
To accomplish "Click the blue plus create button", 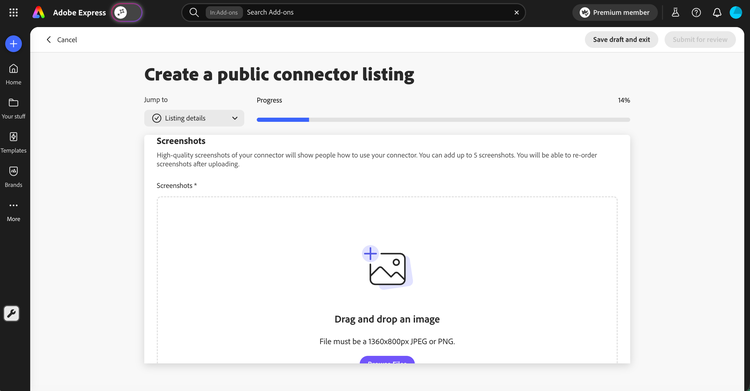I will 13,44.
